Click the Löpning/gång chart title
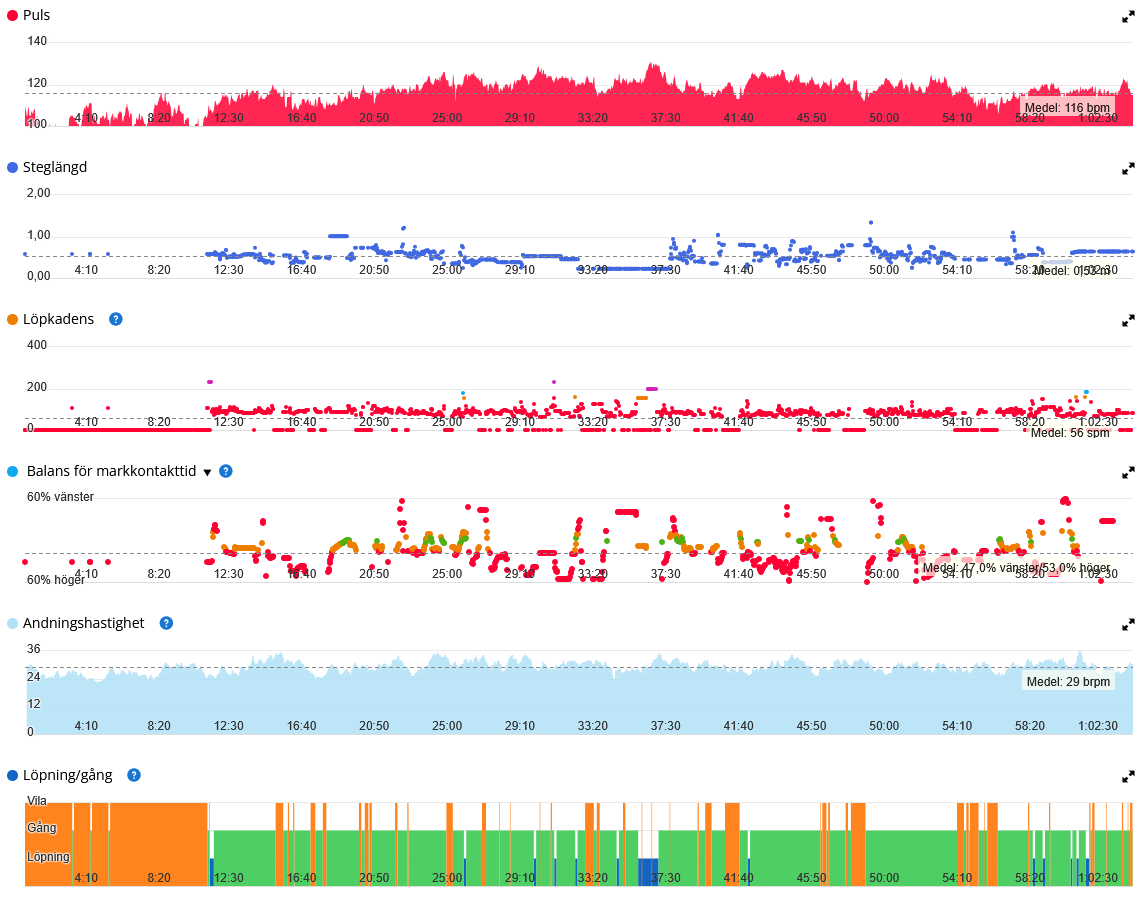 pyautogui.click(x=67, y=775)
